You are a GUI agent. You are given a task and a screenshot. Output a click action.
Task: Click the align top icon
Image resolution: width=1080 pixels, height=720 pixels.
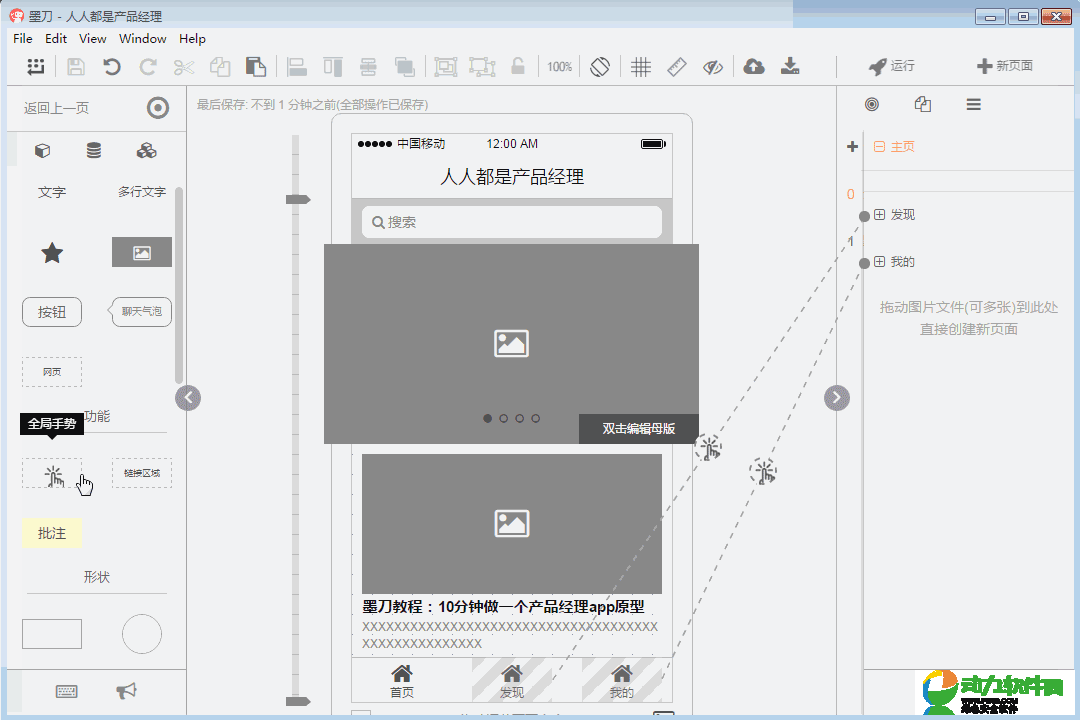[x=333, y=66]
